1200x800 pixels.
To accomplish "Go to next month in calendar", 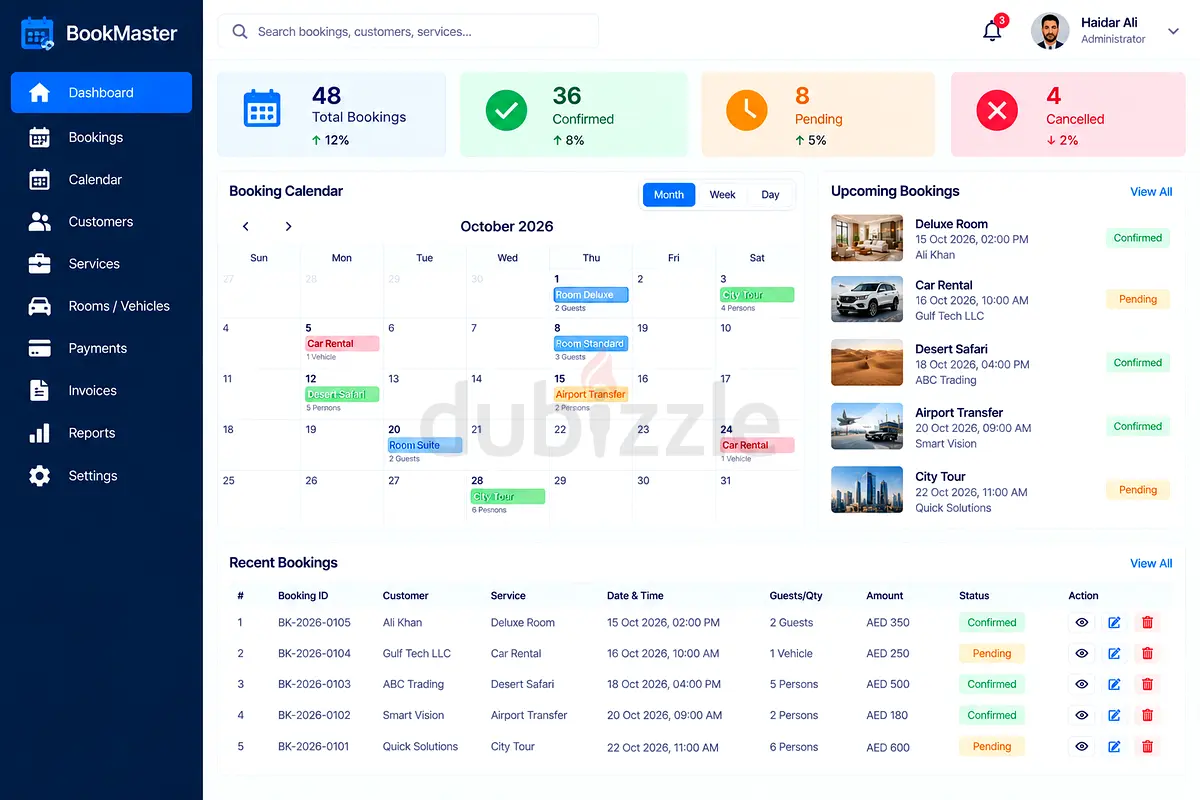I will point(288,226).
